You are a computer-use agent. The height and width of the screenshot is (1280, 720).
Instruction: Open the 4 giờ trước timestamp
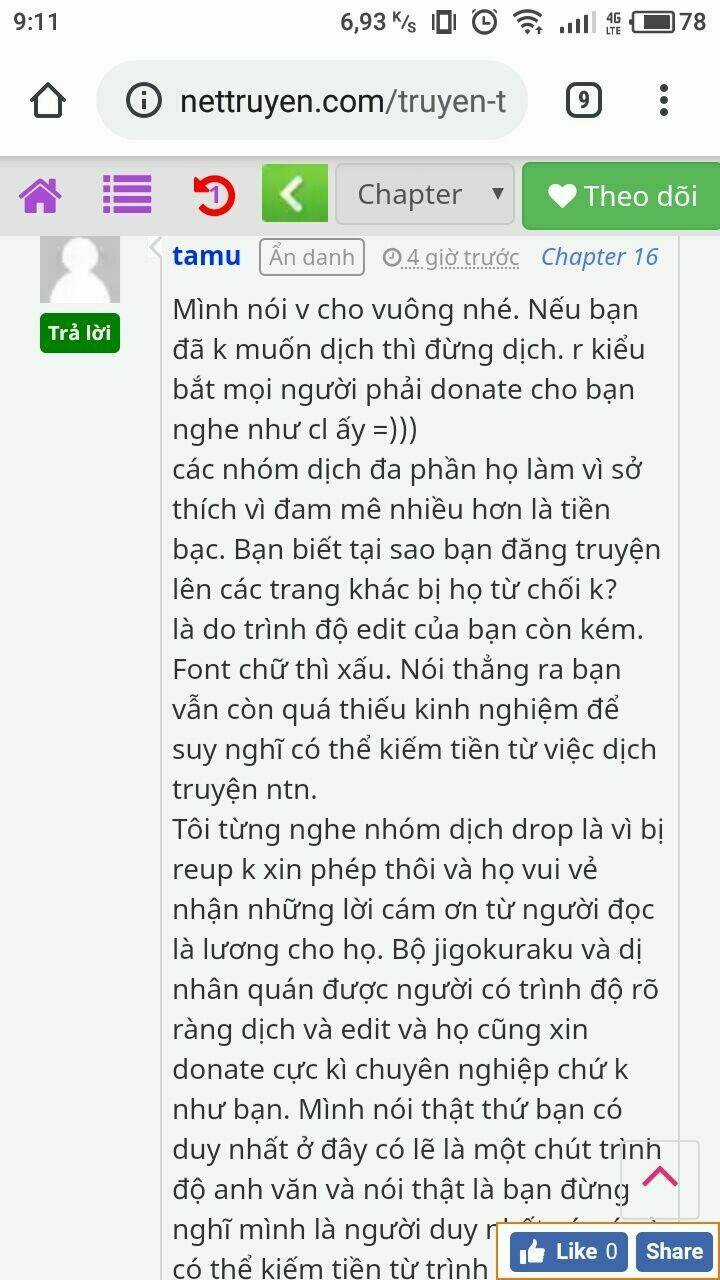pyautogui.click(x=452, y=258)
